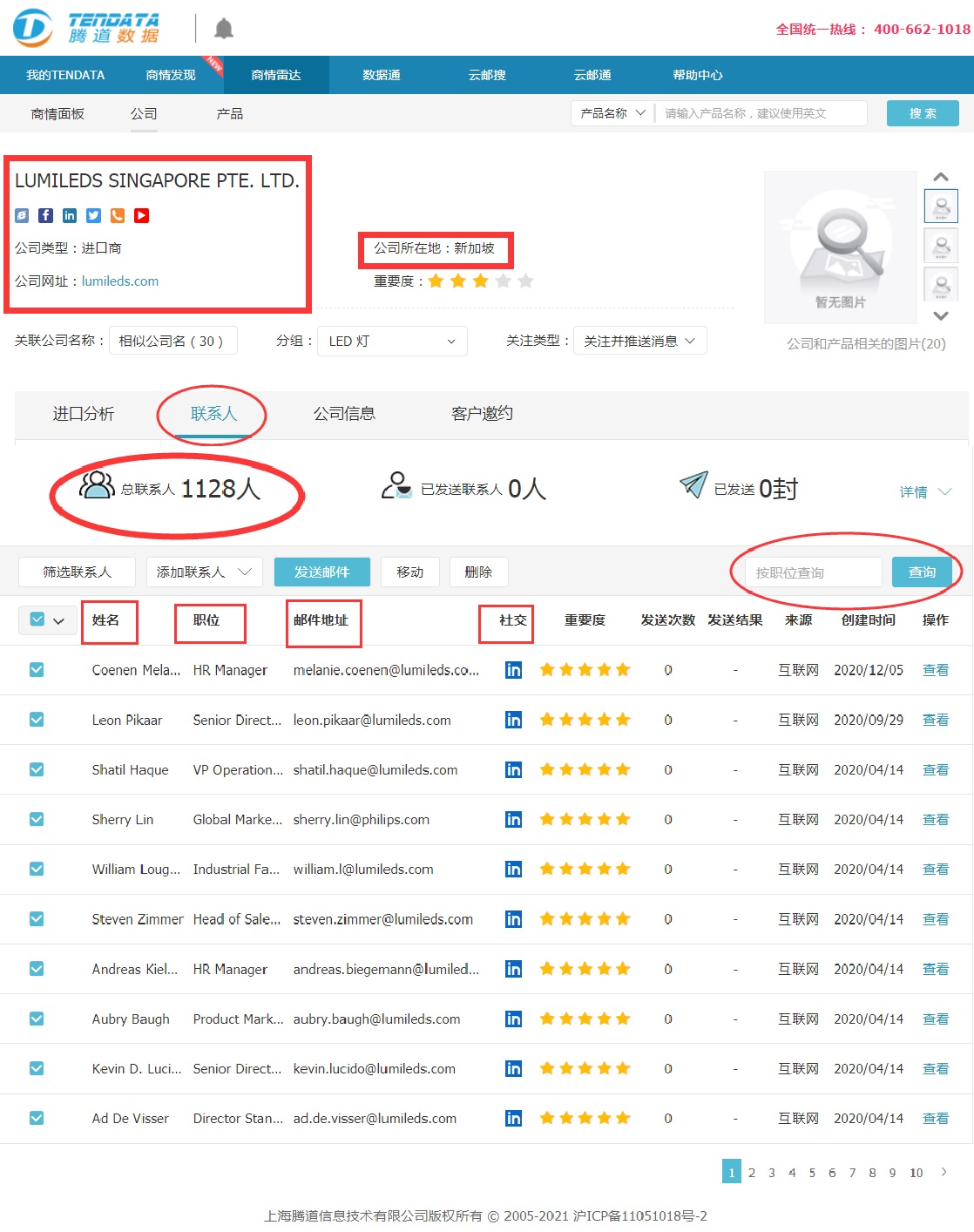Open the 数据通 nav menu
This screenshot has height=1232, width=974.
tap(382, 75)
